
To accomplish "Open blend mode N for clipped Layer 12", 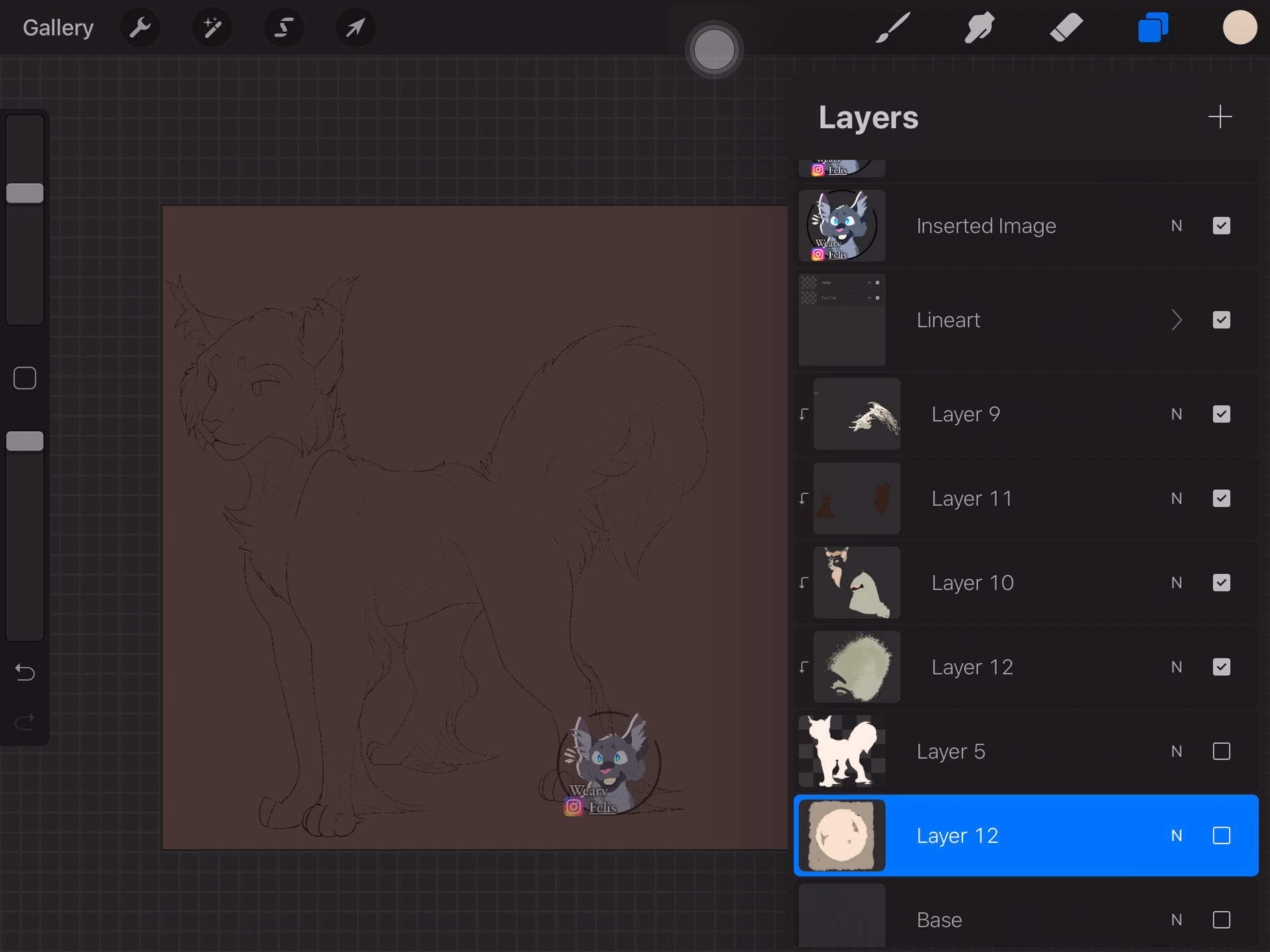I will [x=1176, y=667].
